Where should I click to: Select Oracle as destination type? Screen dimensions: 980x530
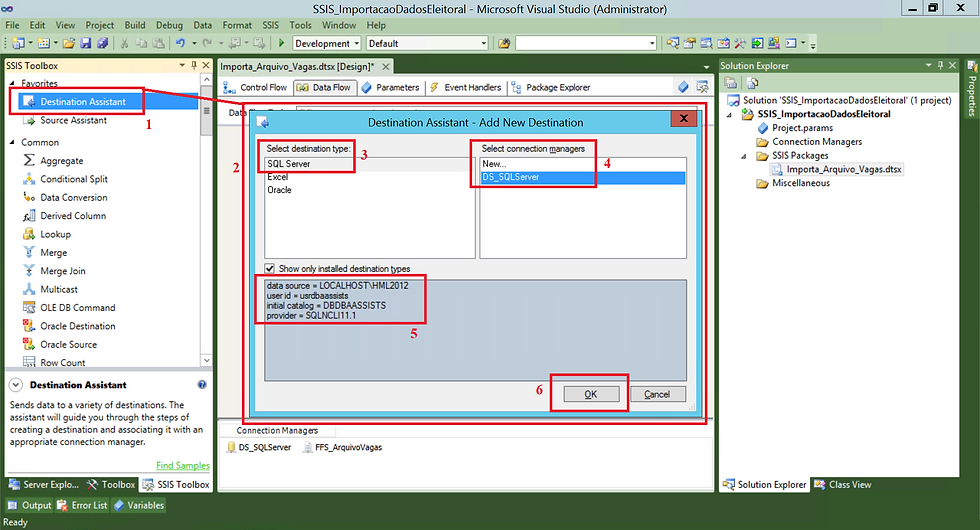279,190
